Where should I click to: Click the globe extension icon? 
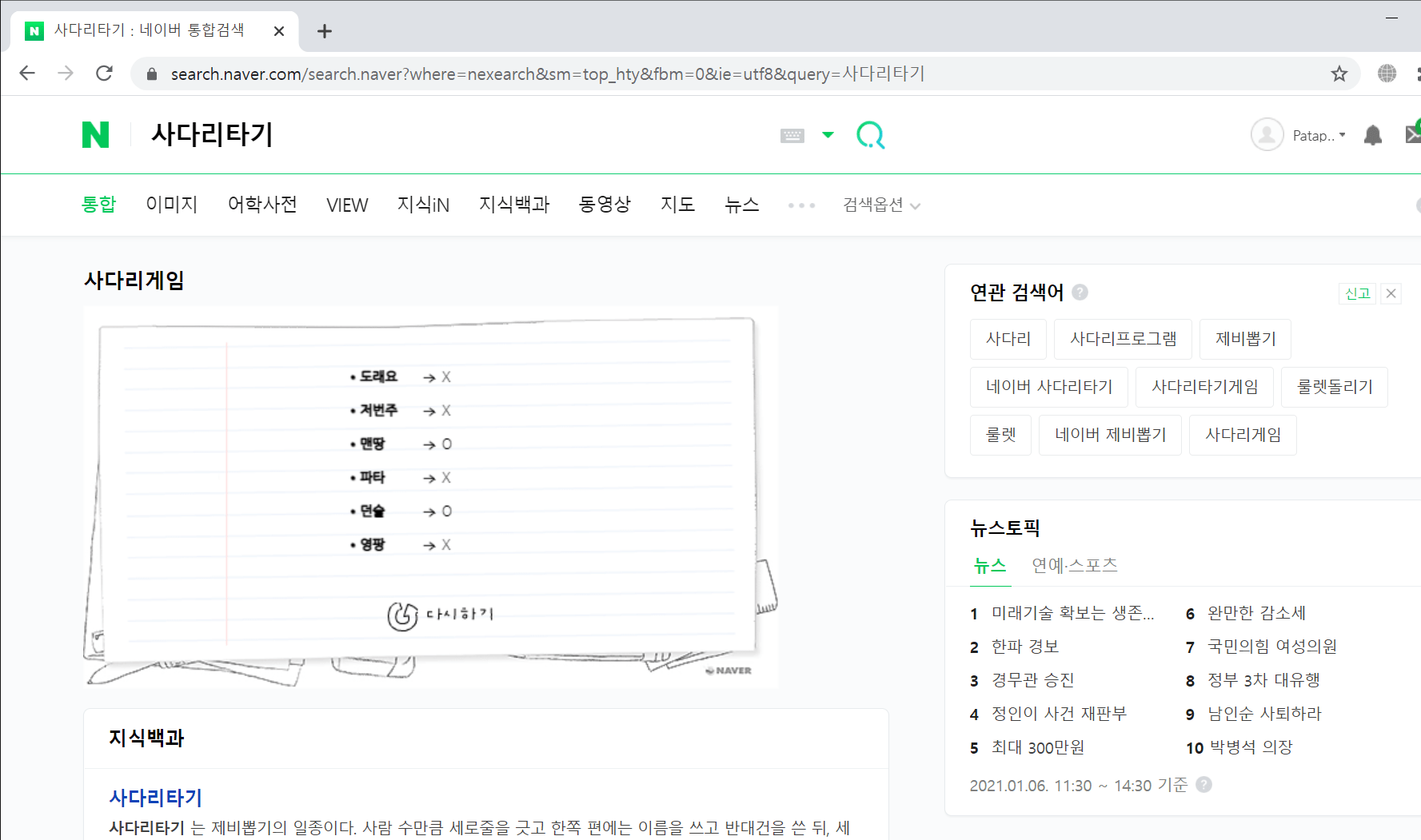tap(1387, 74)
